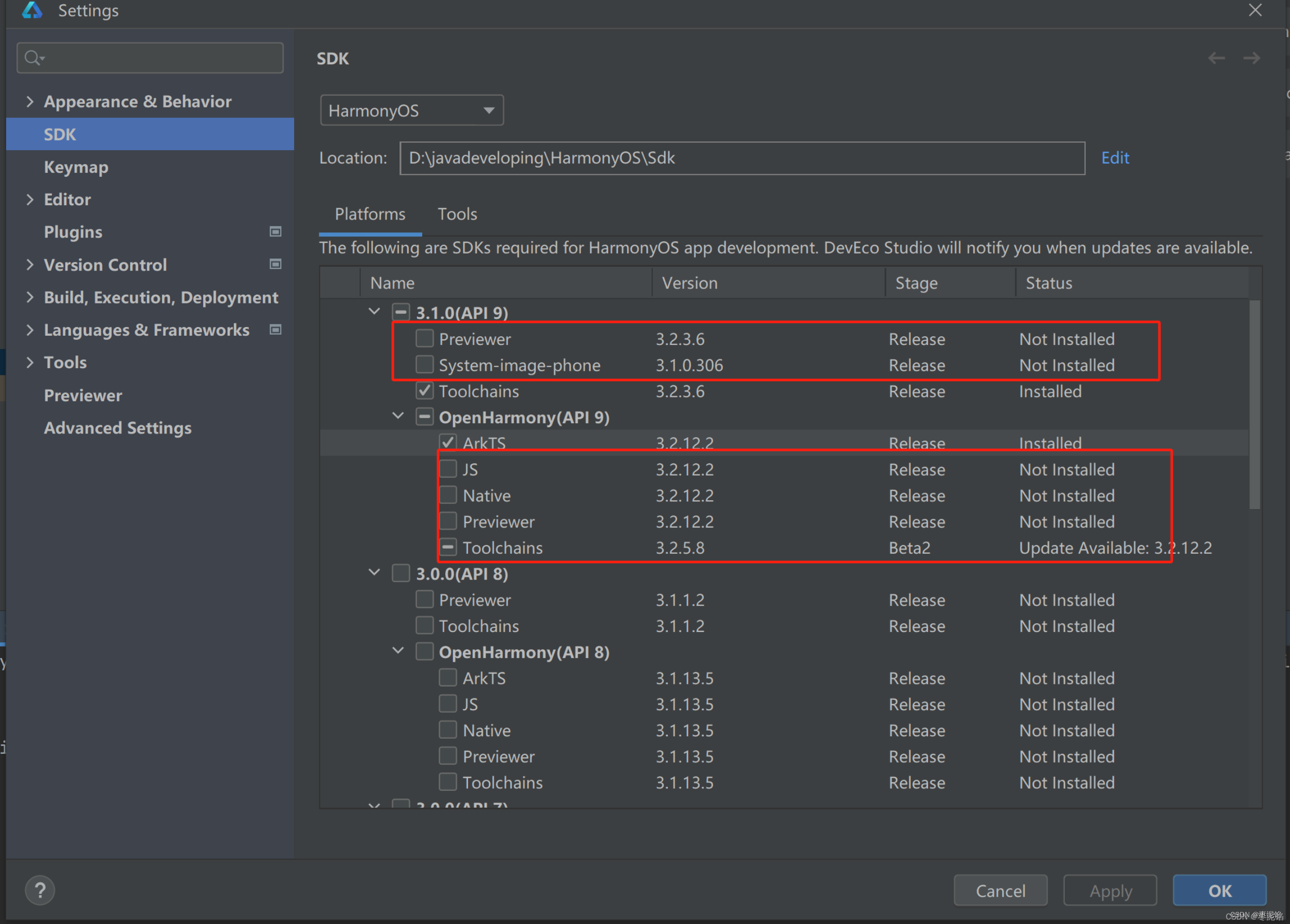
Task: Click the Edit location link
Action: [x=1115, y=158]
